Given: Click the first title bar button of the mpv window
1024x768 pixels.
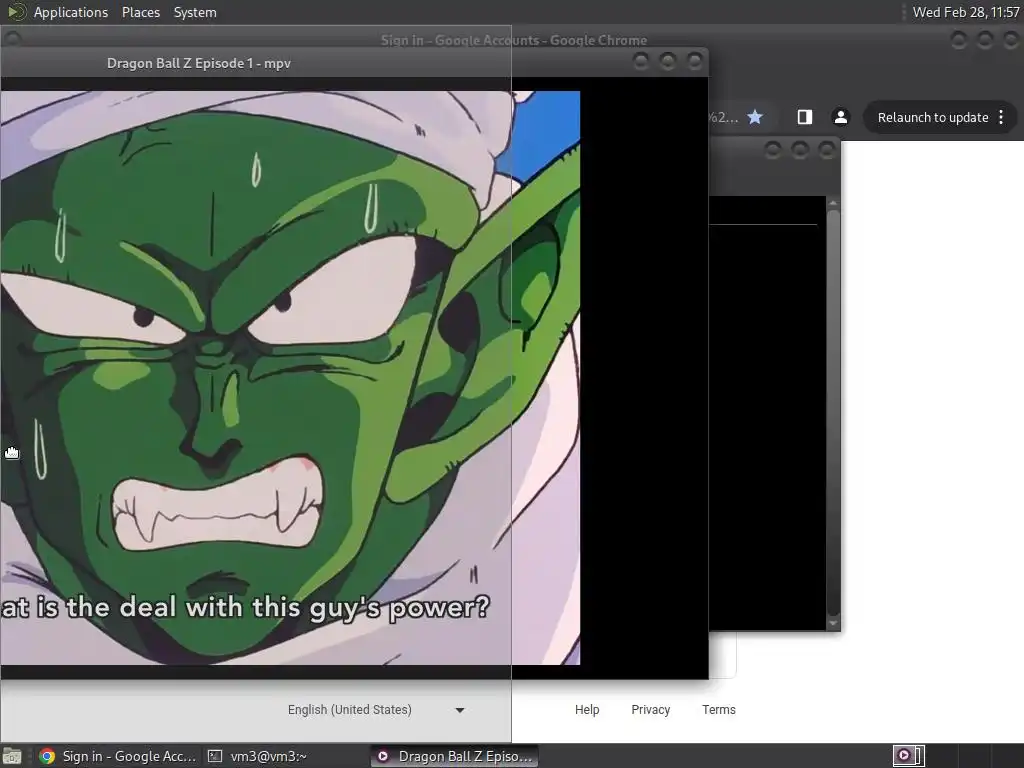Looking at the screenshot, I should pos(641,61).
